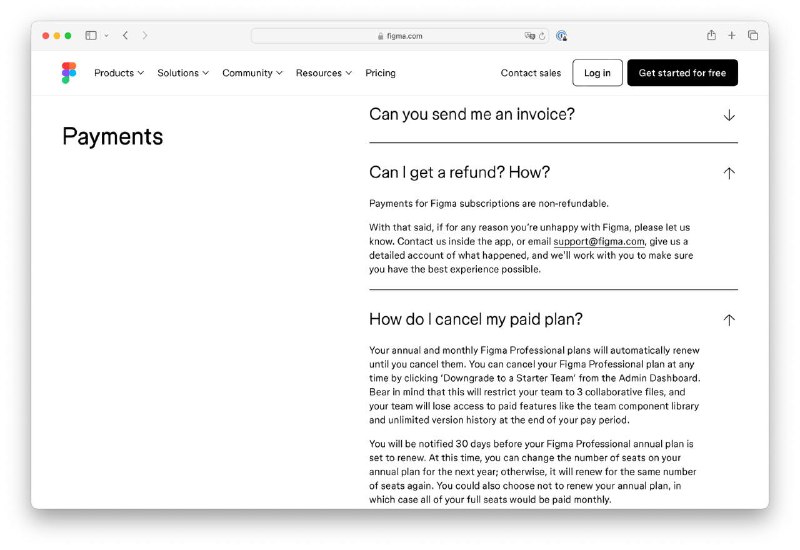
Task: Go back with the browser back arrow
Action: coord(126,35)
